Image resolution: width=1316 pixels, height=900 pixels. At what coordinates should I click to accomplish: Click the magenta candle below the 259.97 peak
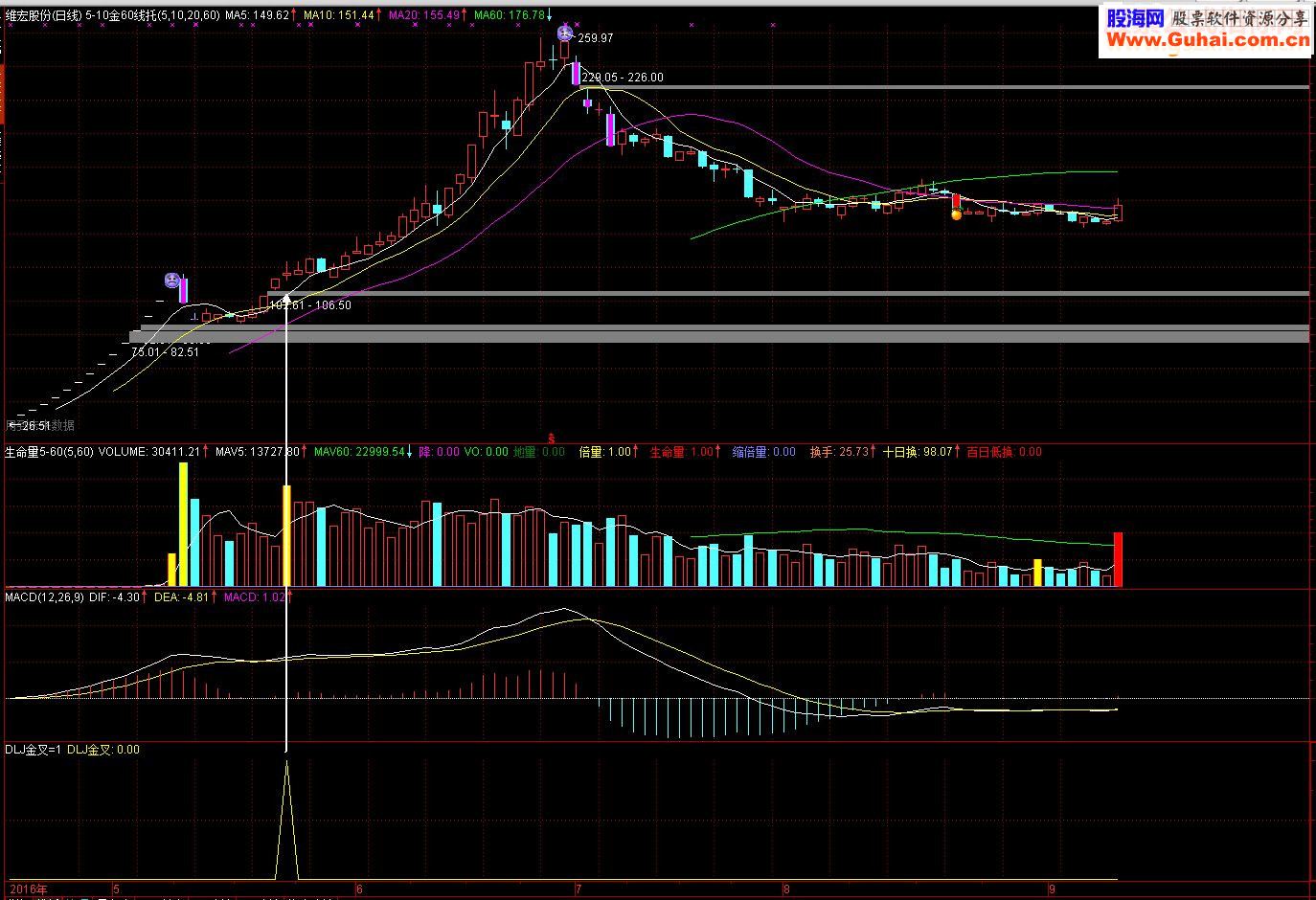coord(576,74)
